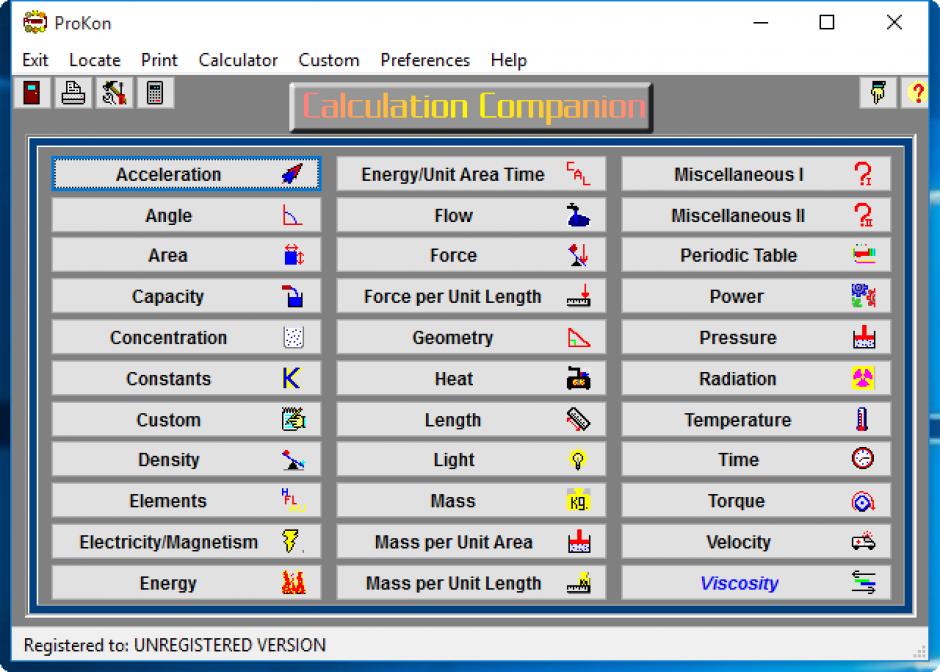Open the Periodic Table

coord(756,255)
